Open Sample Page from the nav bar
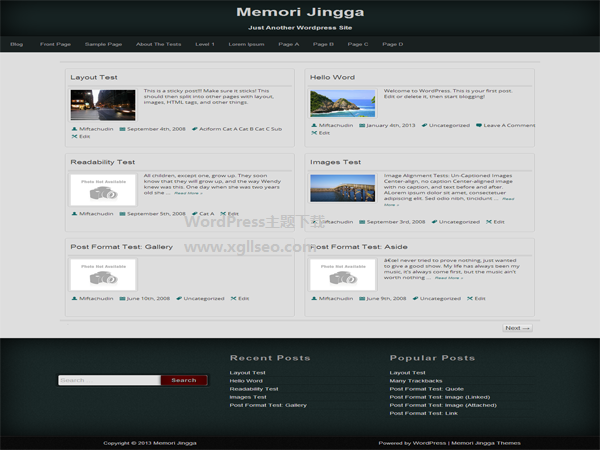The height and width of the screenshot is (450, 600). 103,44
